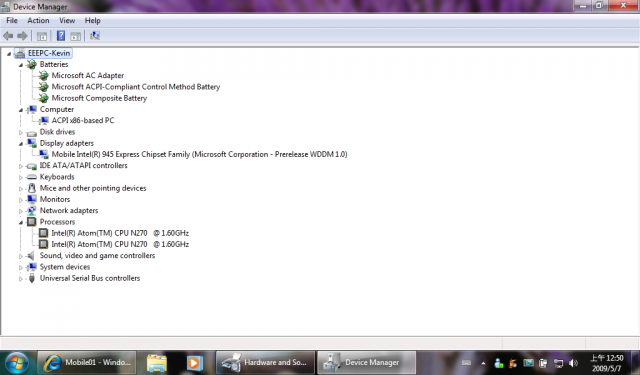Viewport: 640px width, 375px height.
Task: Open Windows Media Player from taskbar
Action: pyautogui.click(x=195, y=363)
